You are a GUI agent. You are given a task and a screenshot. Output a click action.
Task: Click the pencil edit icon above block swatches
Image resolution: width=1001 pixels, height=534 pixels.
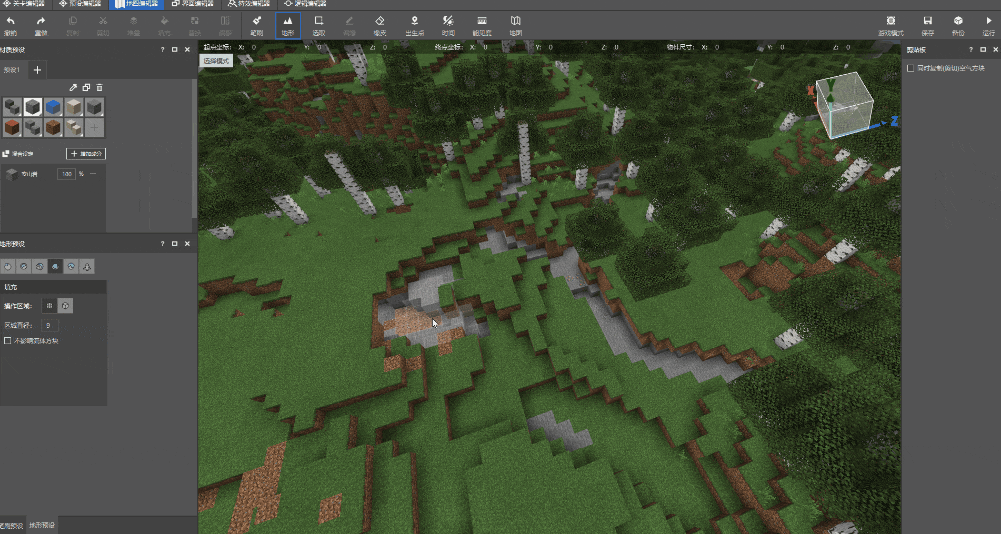coord(73,88)
